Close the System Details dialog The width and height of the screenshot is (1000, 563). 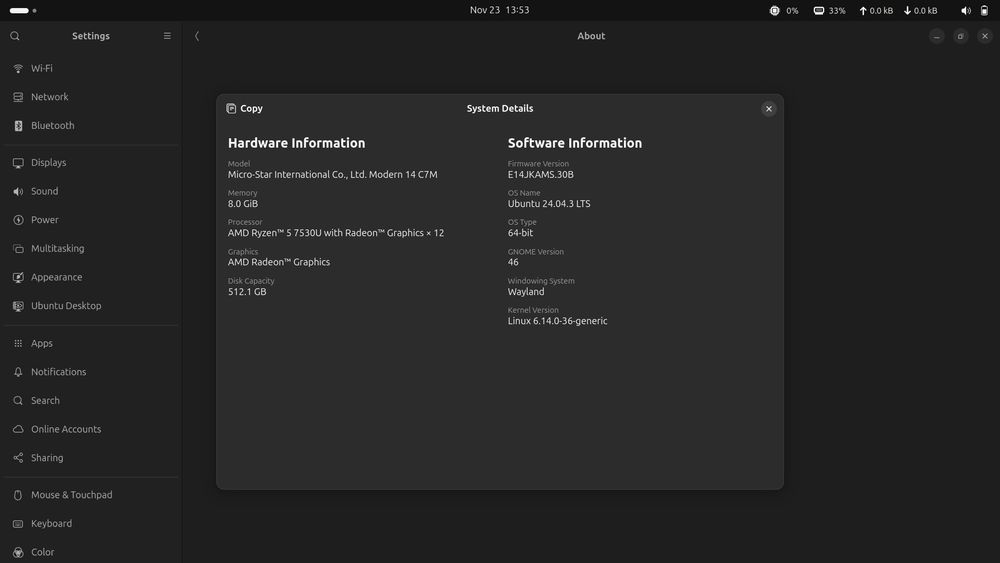point(768,108)
